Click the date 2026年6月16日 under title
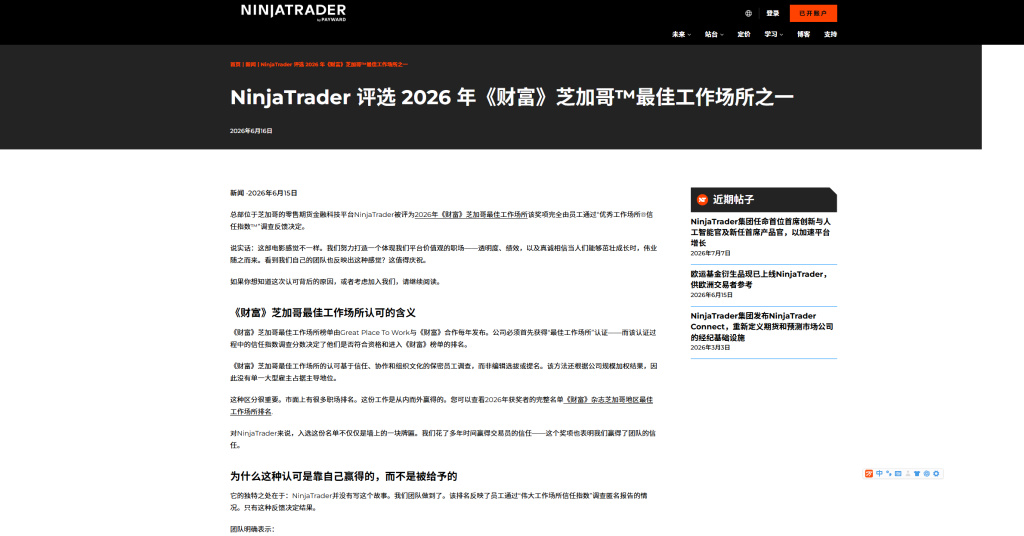The height and width of the screenshot is (536, 1024). (251, 131)
